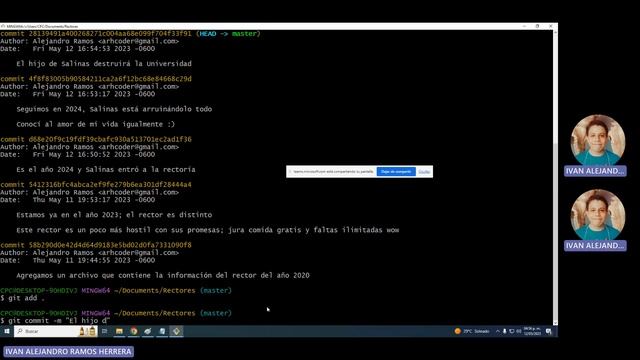Viewport: 640px width, 360px height.
Task: Click message 'Es el año 2024 y Salinas entró a la rectoría'
Action: coord(106,169)
